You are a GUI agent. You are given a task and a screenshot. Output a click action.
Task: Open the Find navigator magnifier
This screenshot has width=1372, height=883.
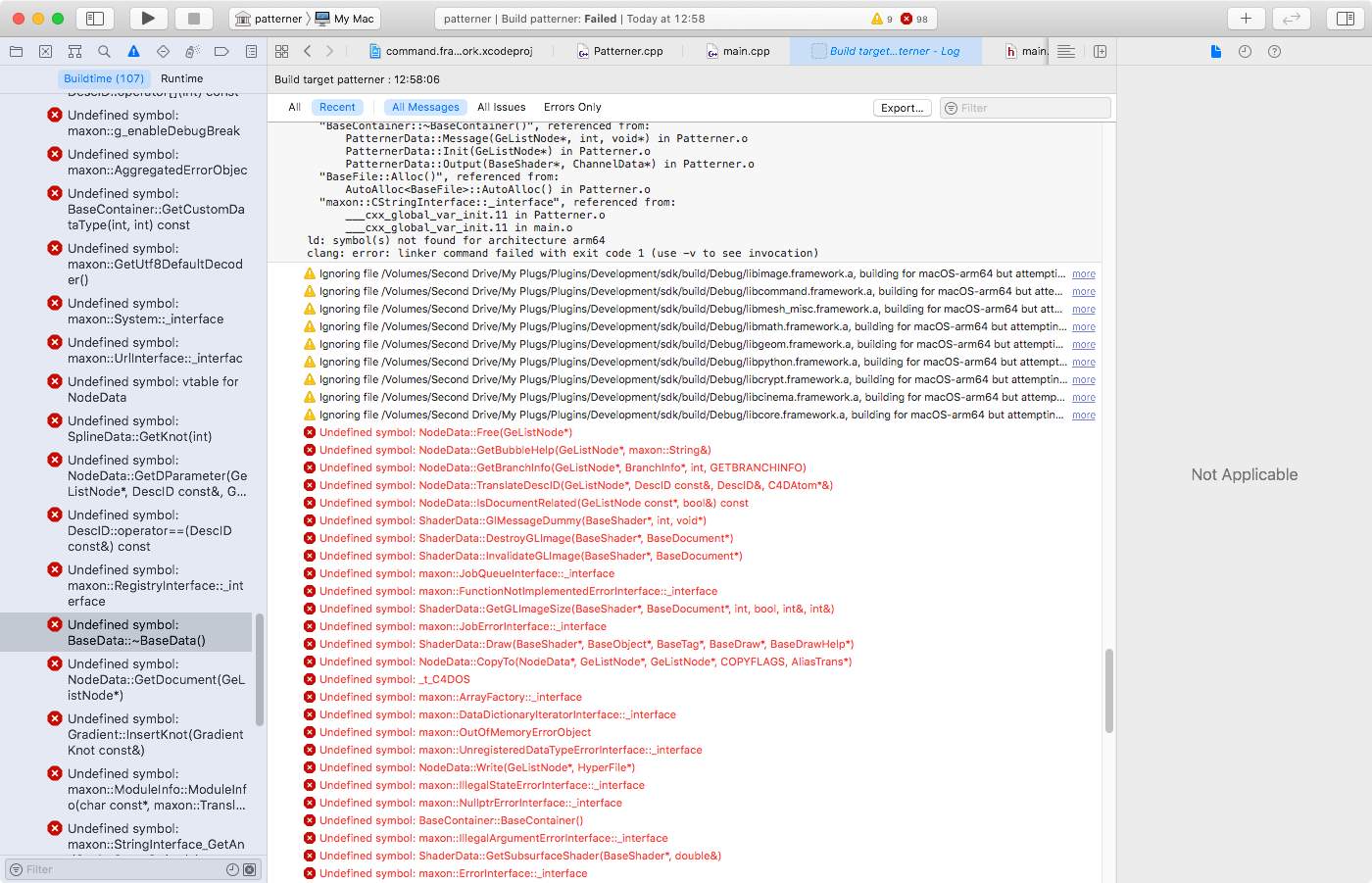(x=104, y=51)
